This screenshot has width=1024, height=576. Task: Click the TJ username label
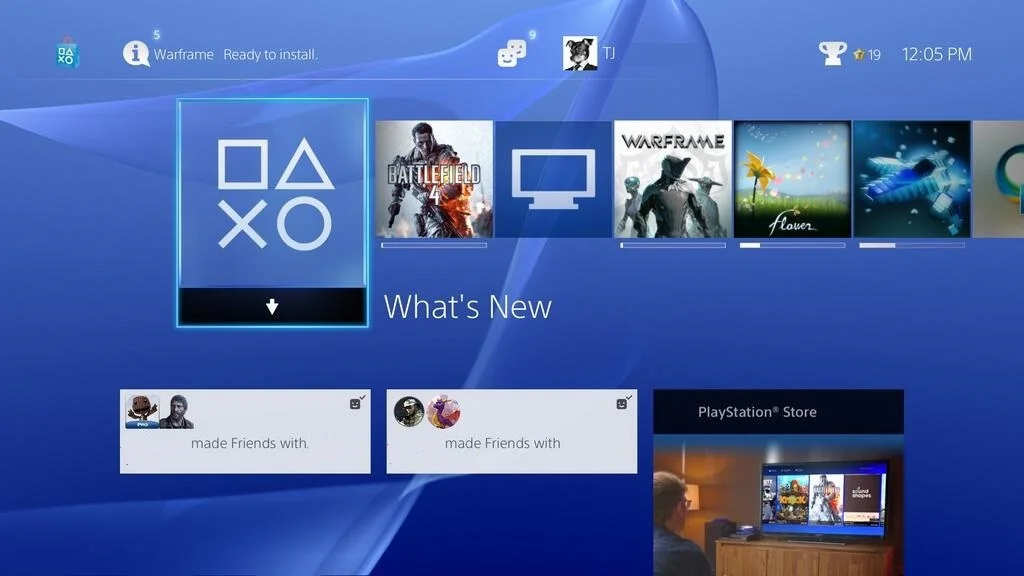point(609,54)
